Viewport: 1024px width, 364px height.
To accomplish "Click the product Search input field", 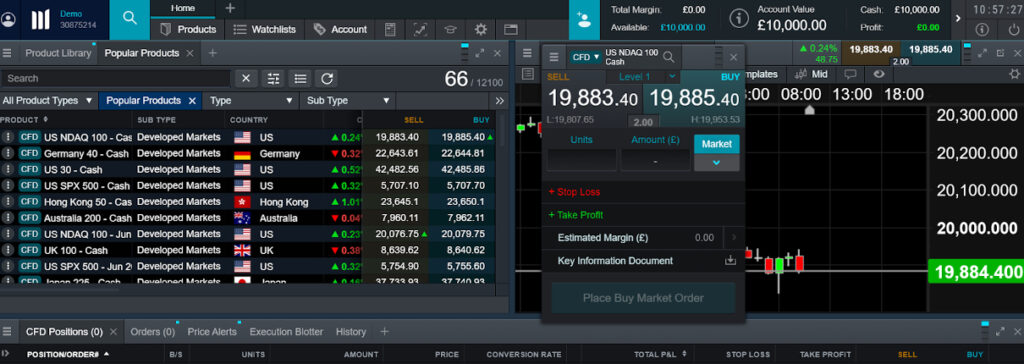I will [115, 78].
